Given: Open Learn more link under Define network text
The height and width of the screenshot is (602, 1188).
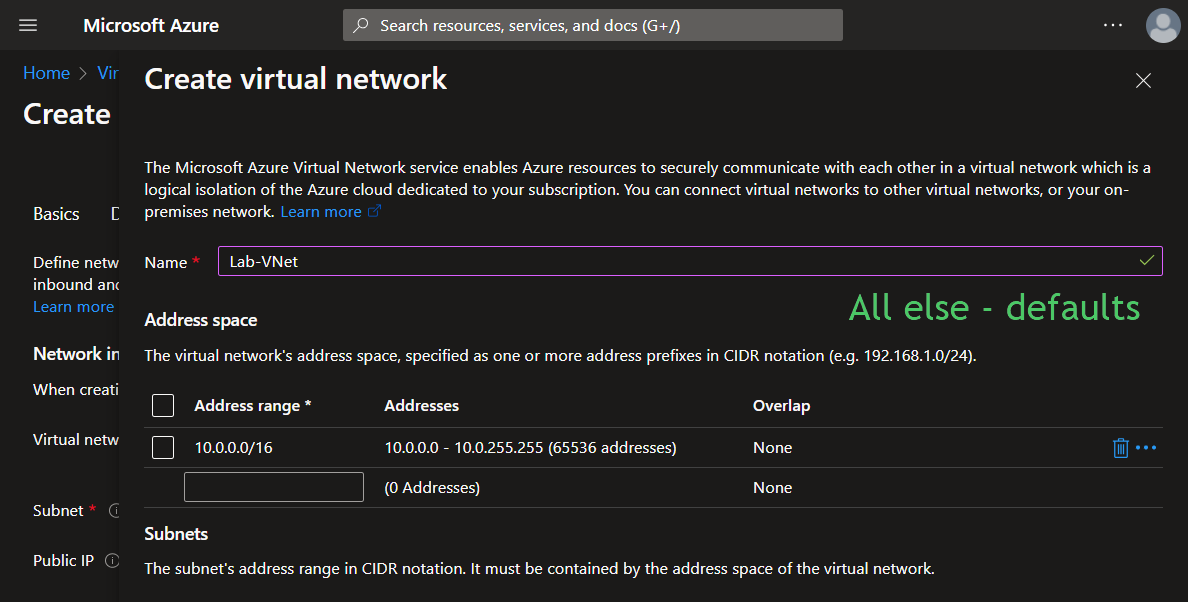Looking at the screenshot, I should (73, 307).
